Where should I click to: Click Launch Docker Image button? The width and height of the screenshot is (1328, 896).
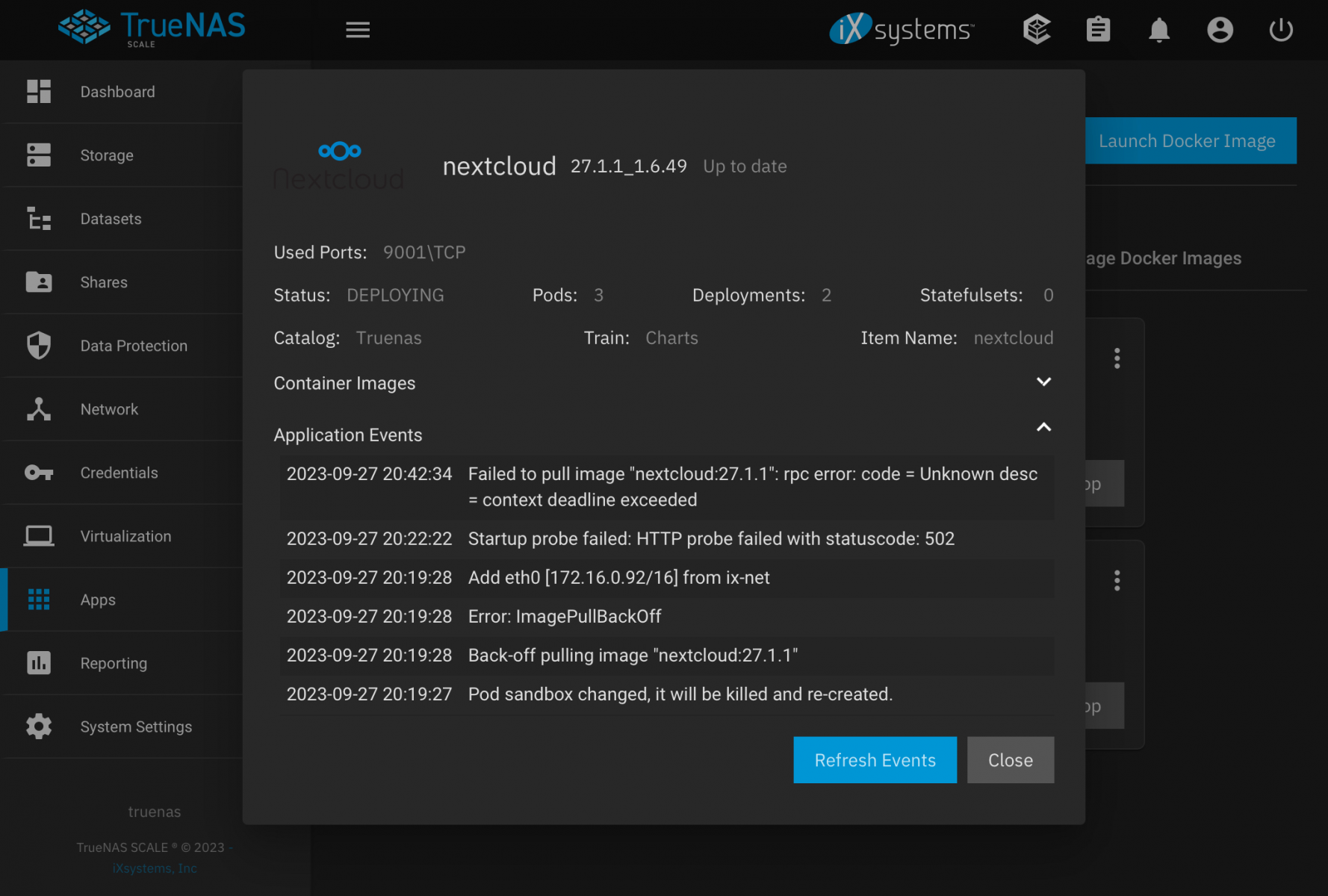1191,140
